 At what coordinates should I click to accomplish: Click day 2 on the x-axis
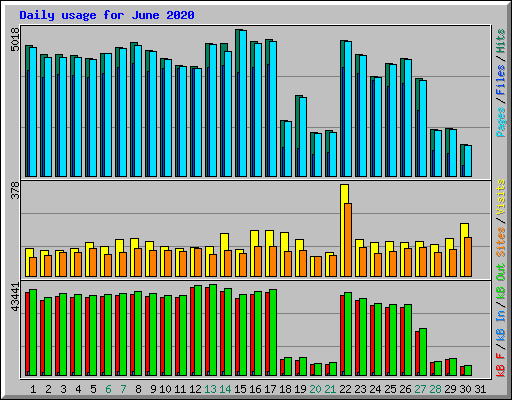(x=48, y=389)
